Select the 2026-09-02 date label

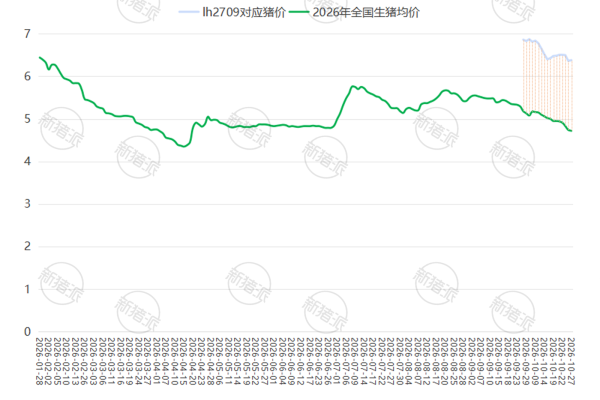pos(472,361)
